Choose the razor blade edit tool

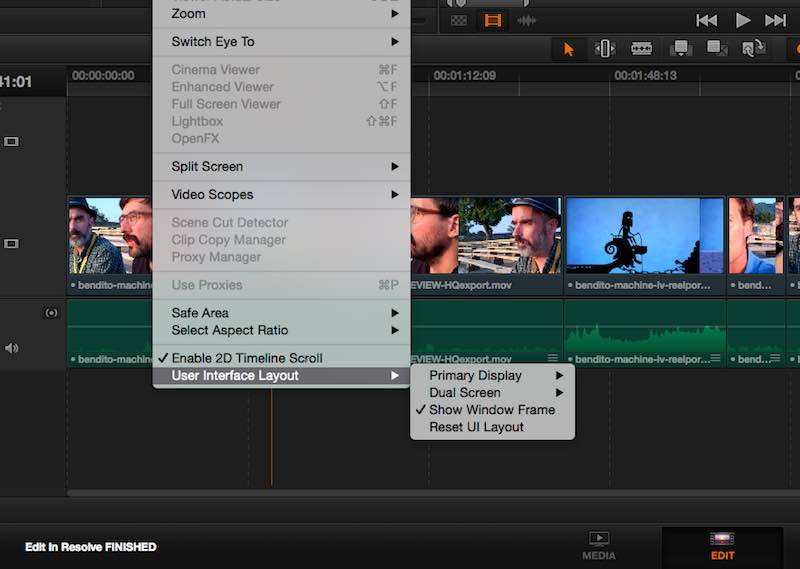click(641, 48)
